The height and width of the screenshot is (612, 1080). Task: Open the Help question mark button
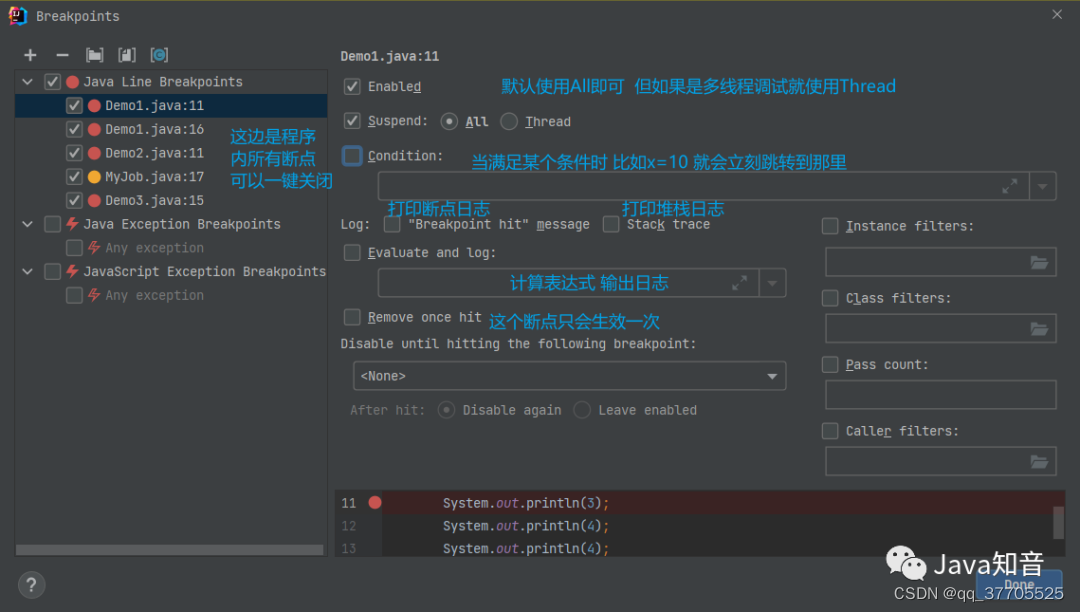(x=32, y=585)
